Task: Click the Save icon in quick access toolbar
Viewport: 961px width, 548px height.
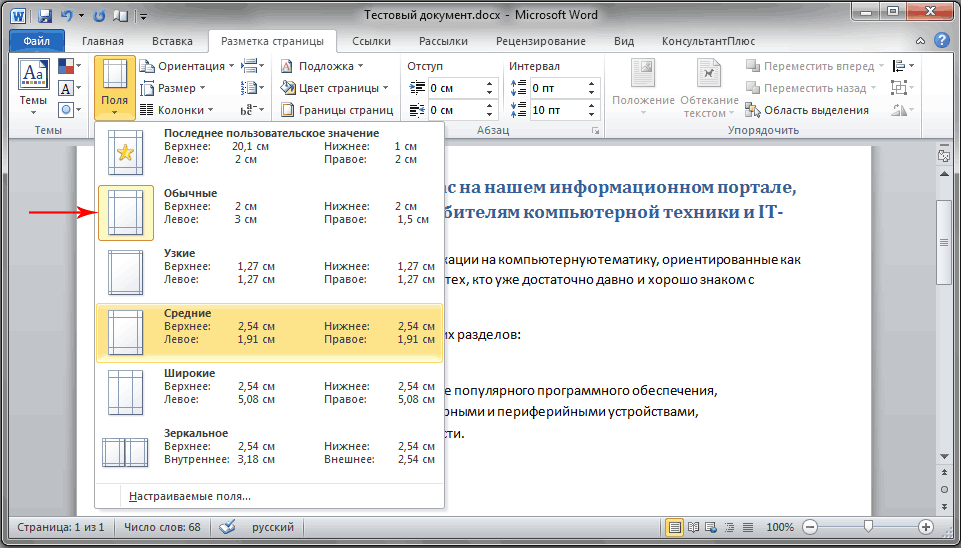Action: click(44, 15)
